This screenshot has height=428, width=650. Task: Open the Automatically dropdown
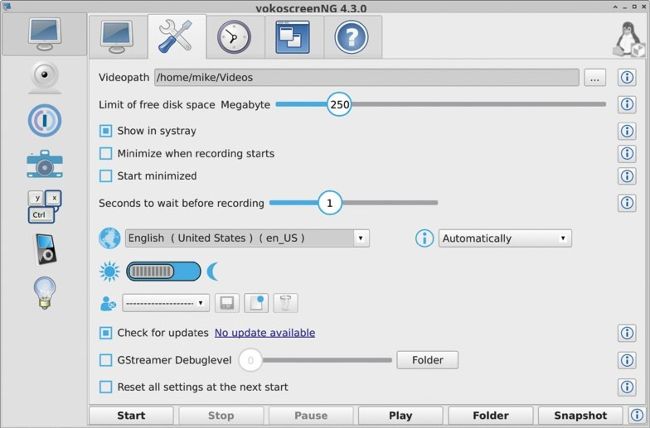(505, 238)
